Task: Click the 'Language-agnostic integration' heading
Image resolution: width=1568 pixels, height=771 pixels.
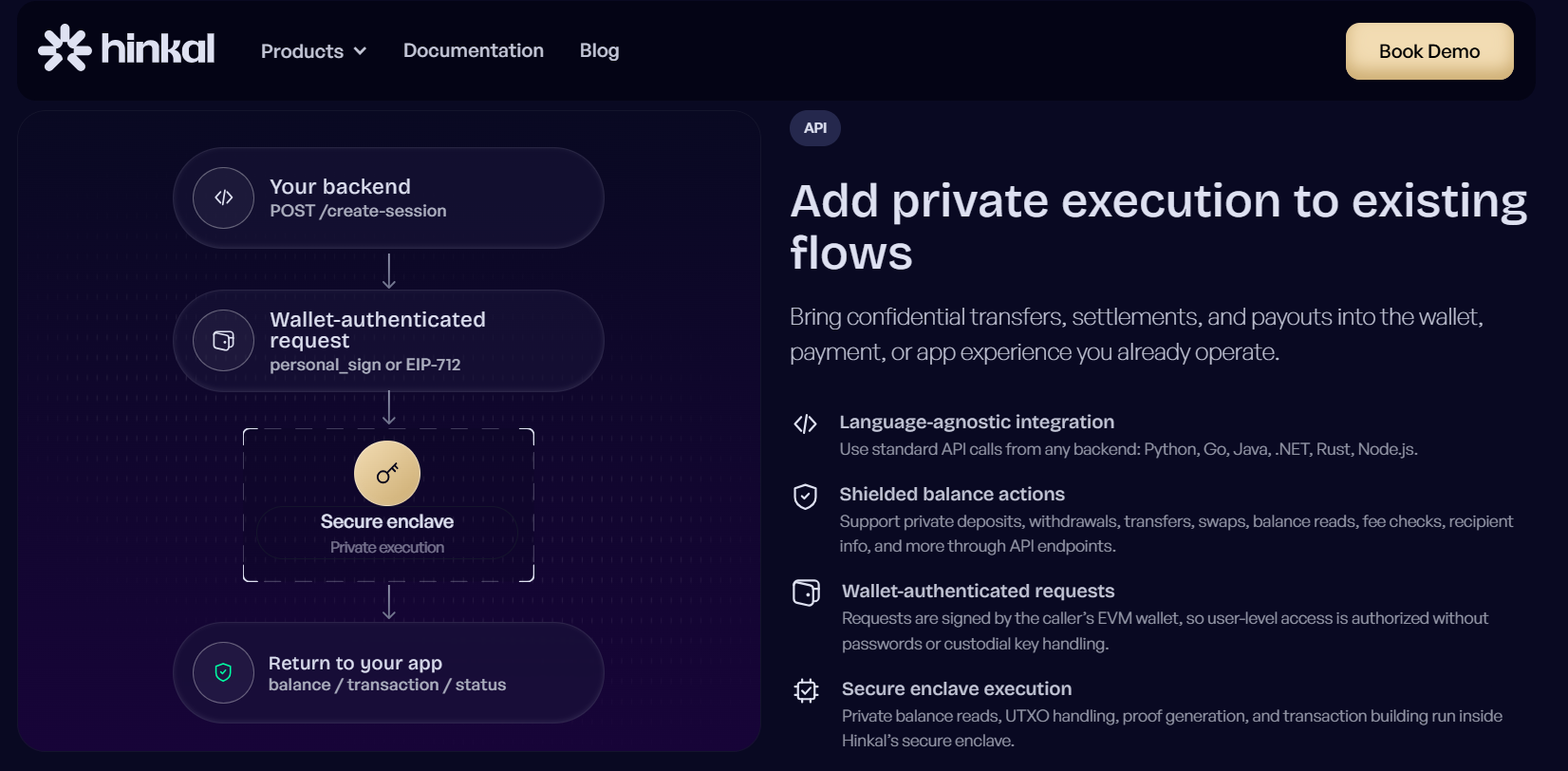Action: 977,422
